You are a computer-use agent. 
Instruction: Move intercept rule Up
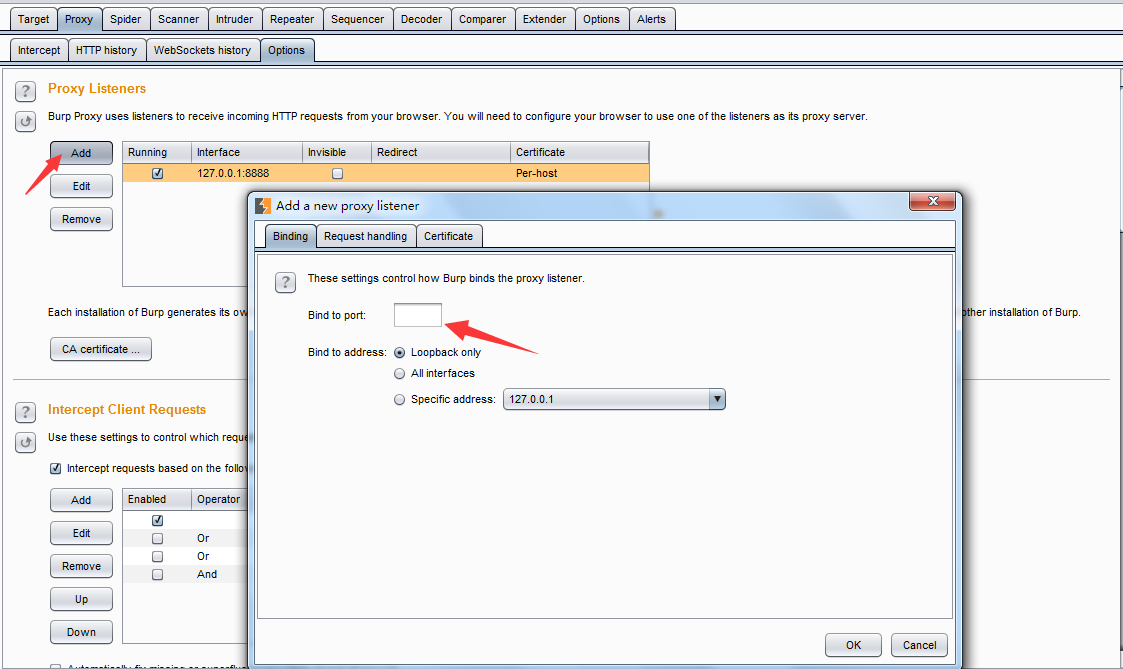click(x=81, y=599)
